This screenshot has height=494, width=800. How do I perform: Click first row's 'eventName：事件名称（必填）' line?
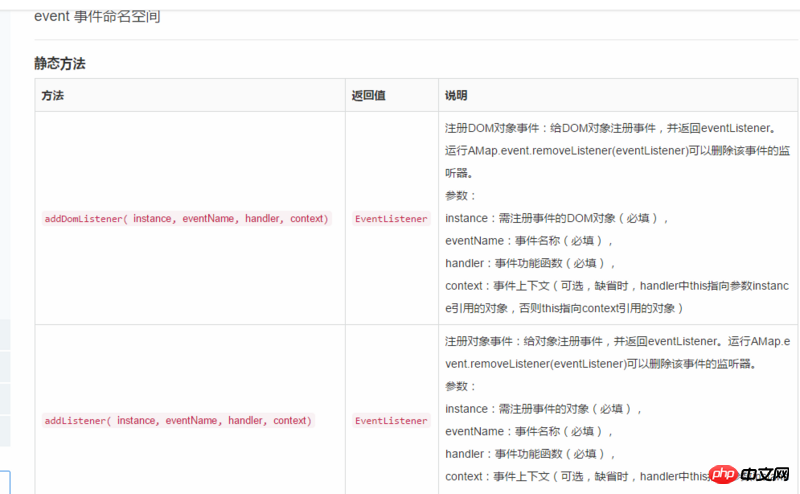[529, 241]
